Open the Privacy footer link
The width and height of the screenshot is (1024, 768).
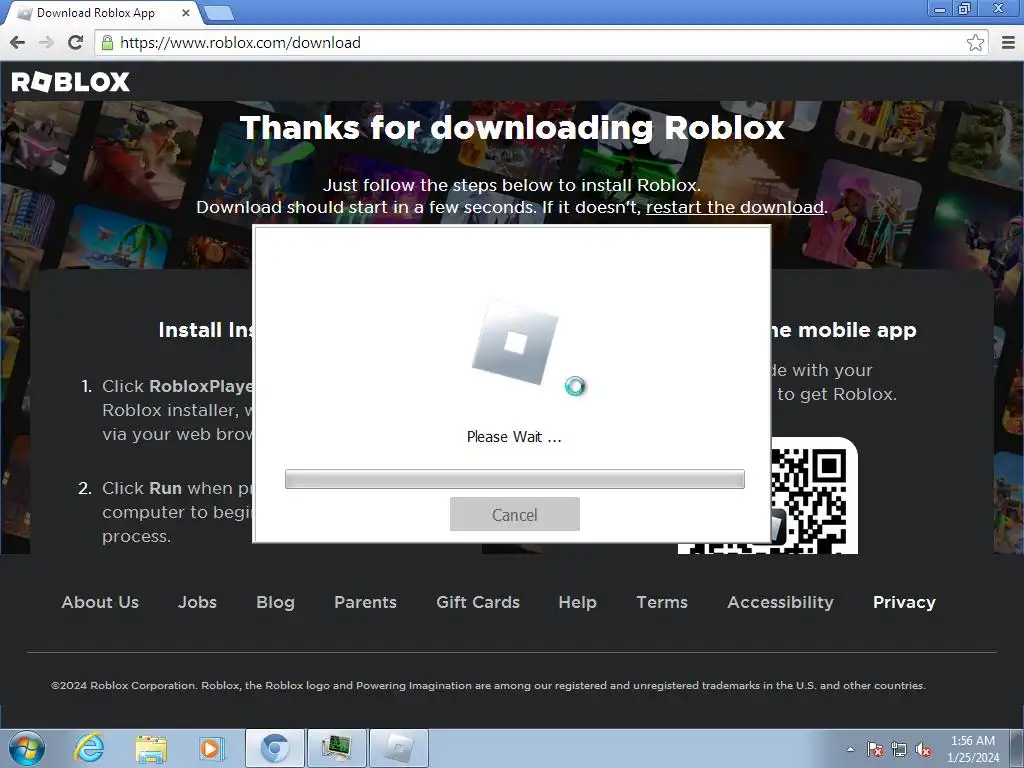[904, 602]
